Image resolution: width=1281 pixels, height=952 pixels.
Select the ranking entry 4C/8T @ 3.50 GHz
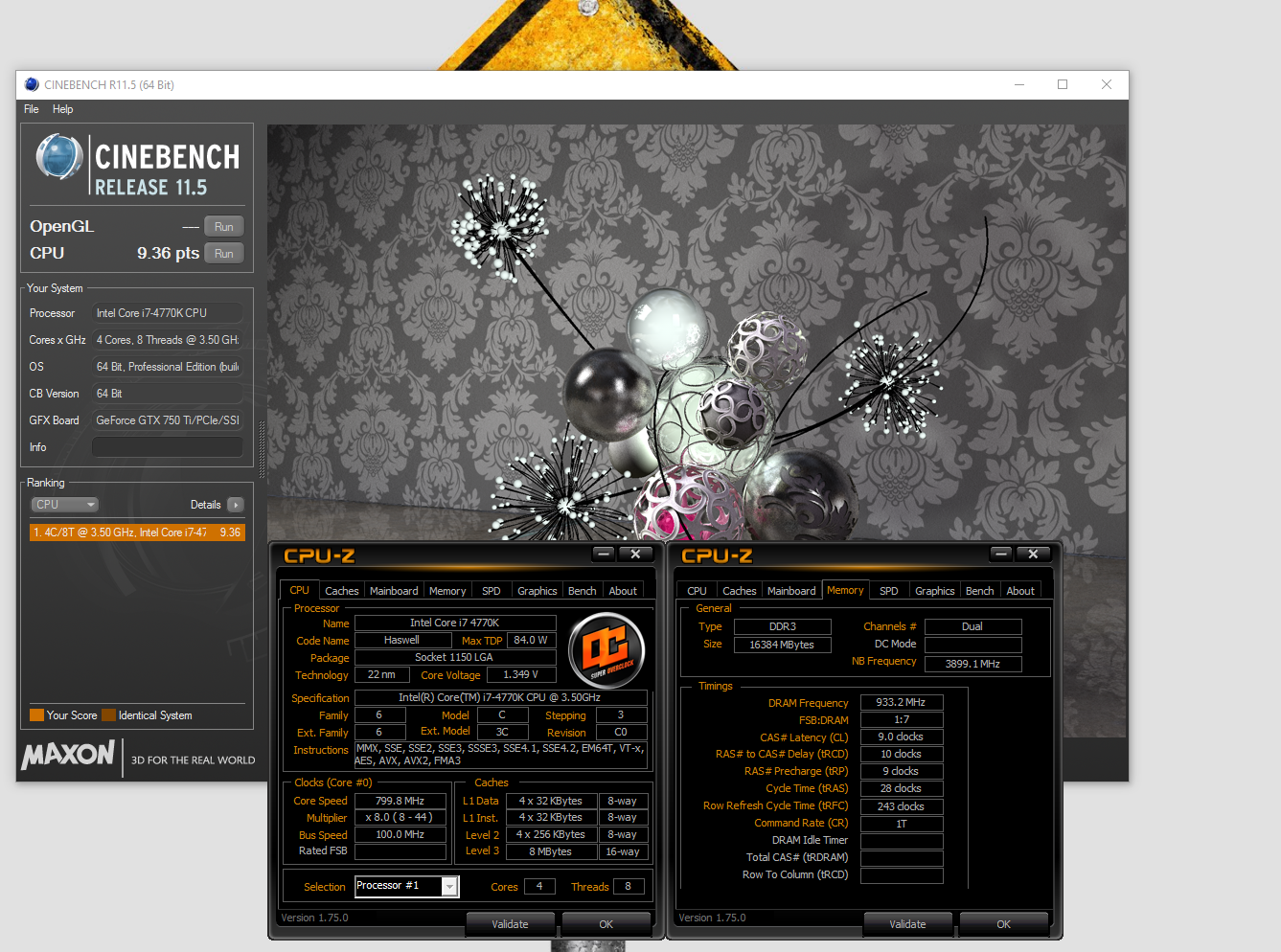click(x=137, y=533)
